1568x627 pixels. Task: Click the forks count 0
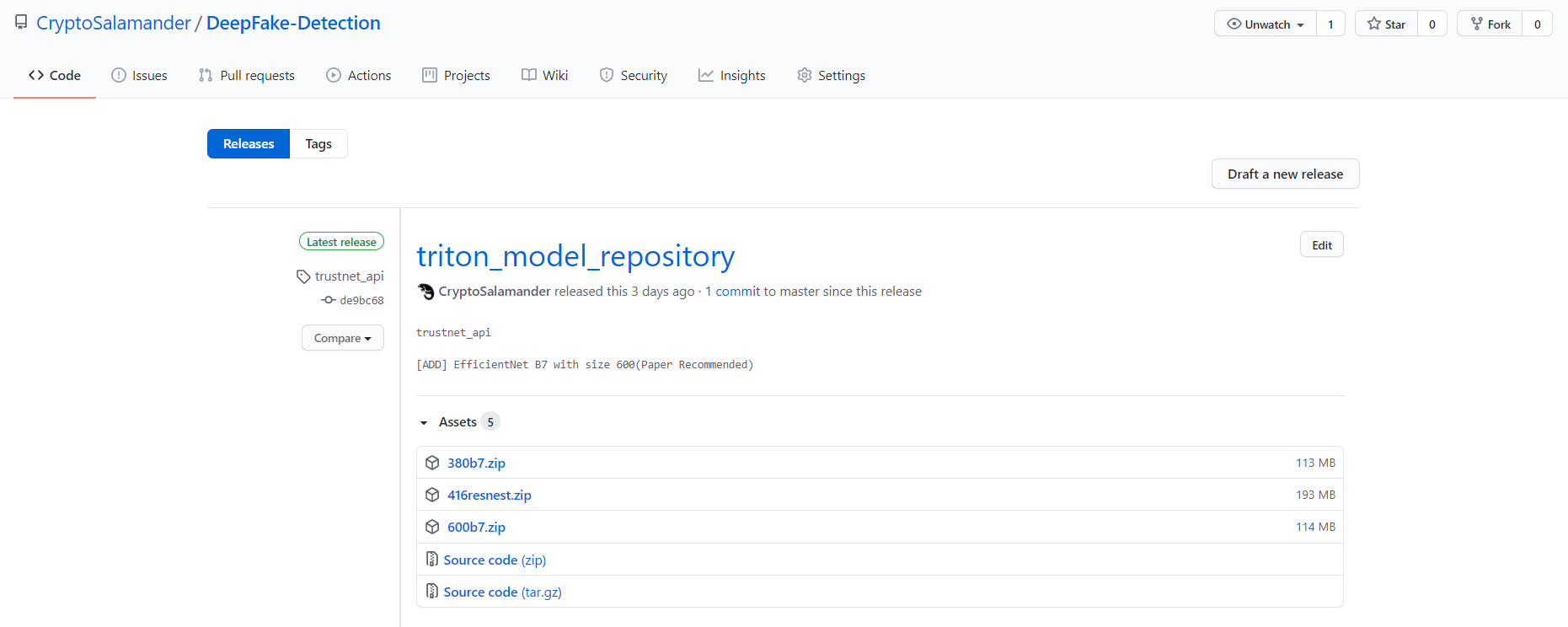pyautogui.click(x=1538, y=24)
